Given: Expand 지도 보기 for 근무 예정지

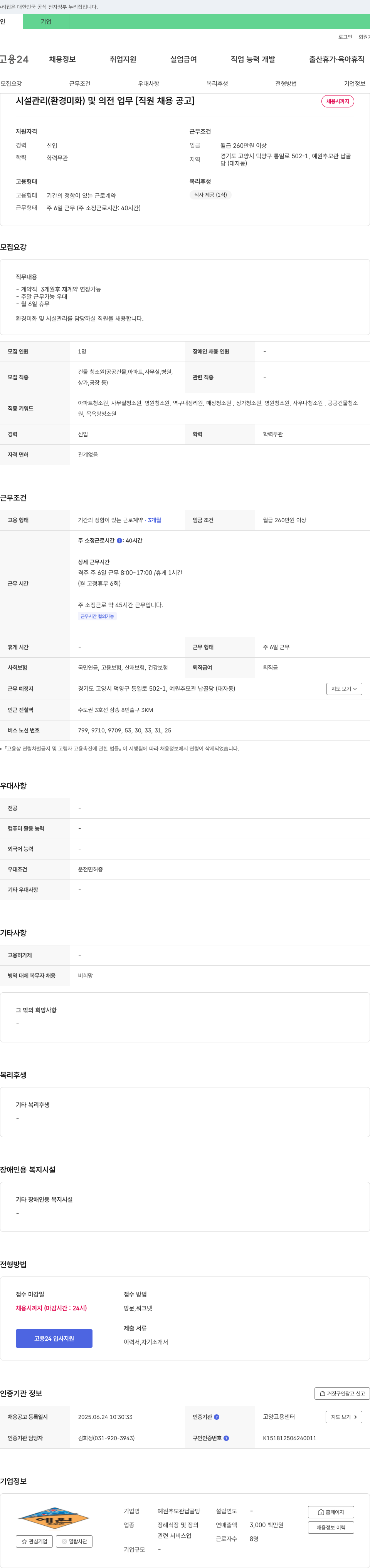Looking at the screenshot, I should (345, 689).
